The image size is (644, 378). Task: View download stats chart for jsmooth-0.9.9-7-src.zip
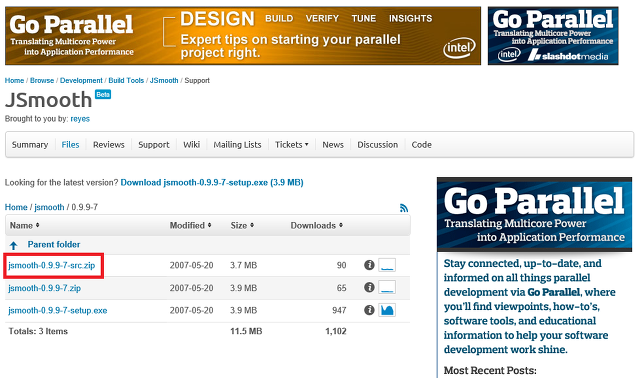point(387,265)
